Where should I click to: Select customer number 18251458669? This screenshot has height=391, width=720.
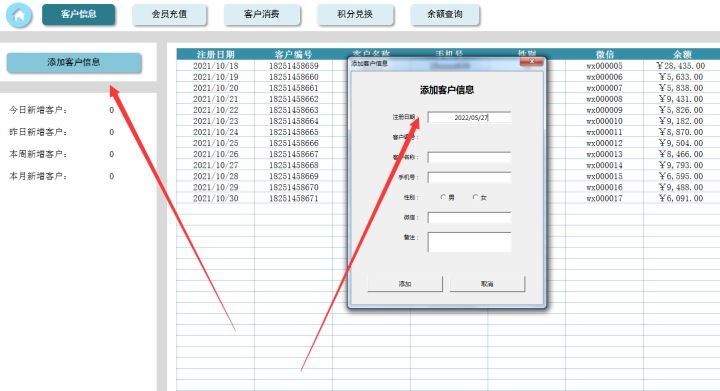coord(293,176)
